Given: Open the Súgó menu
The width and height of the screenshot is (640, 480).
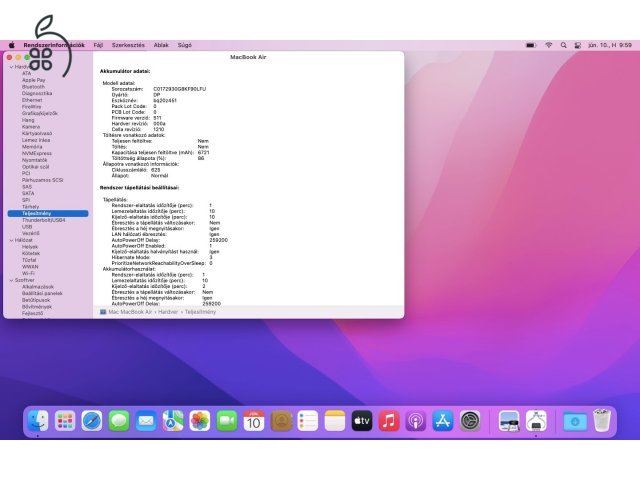Looking at the screenshot, I should [x=184, y=45].
